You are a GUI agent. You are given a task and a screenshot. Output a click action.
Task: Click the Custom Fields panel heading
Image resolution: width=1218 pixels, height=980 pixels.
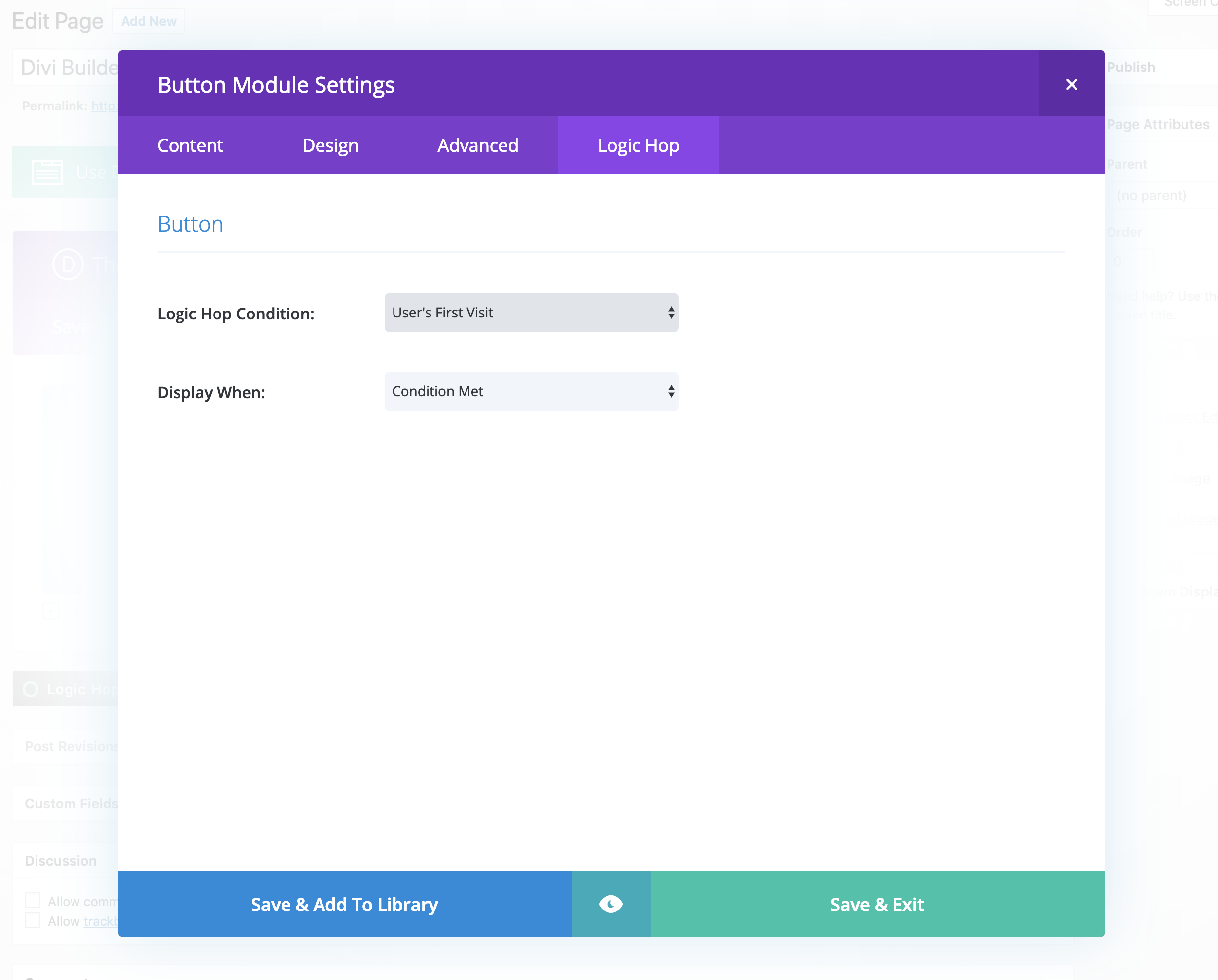(x=72, y=803)
